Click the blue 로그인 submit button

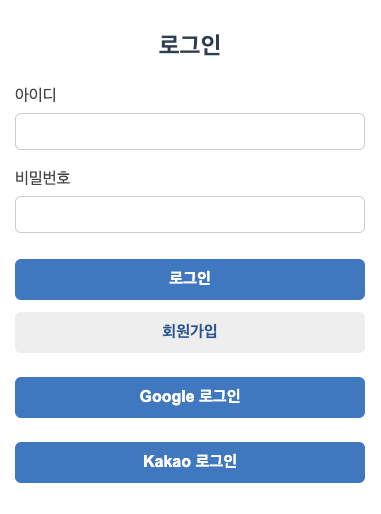point(190,279)
